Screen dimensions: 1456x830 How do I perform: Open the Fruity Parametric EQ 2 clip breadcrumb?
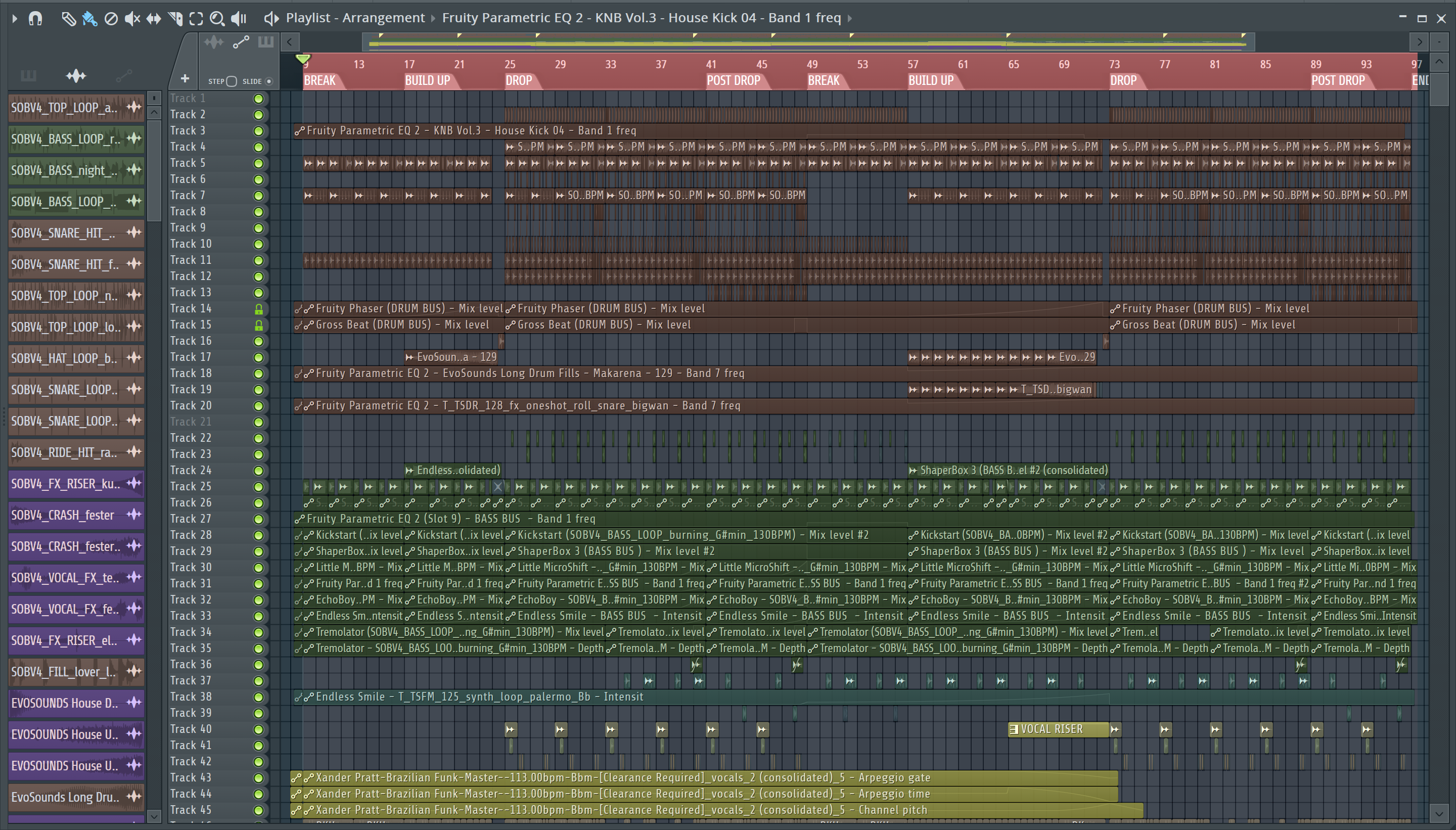(x=642, y=18)
